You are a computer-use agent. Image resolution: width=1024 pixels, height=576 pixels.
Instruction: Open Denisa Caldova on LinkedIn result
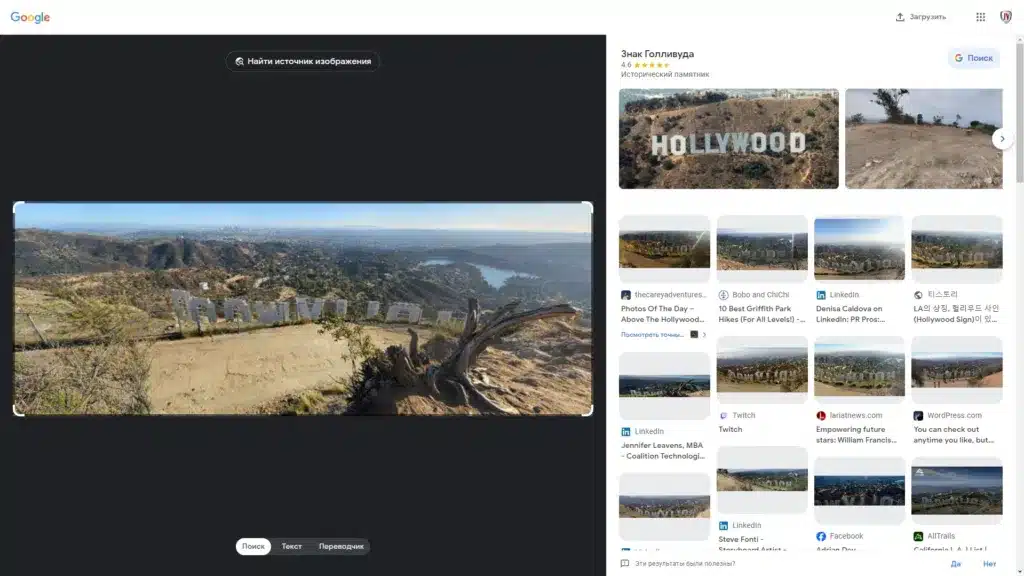pos(850,314)
